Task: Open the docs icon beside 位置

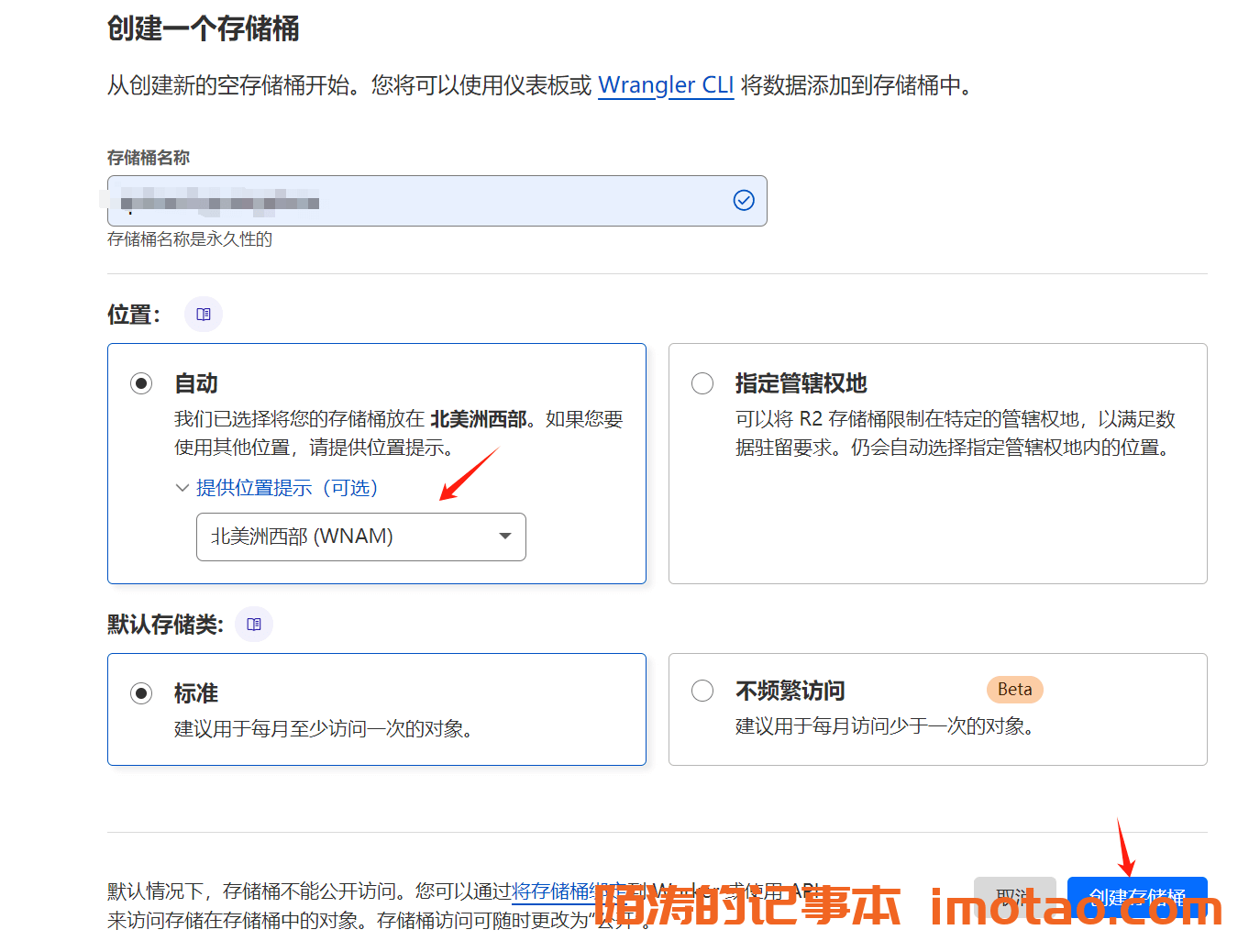Action: [204, 315]
